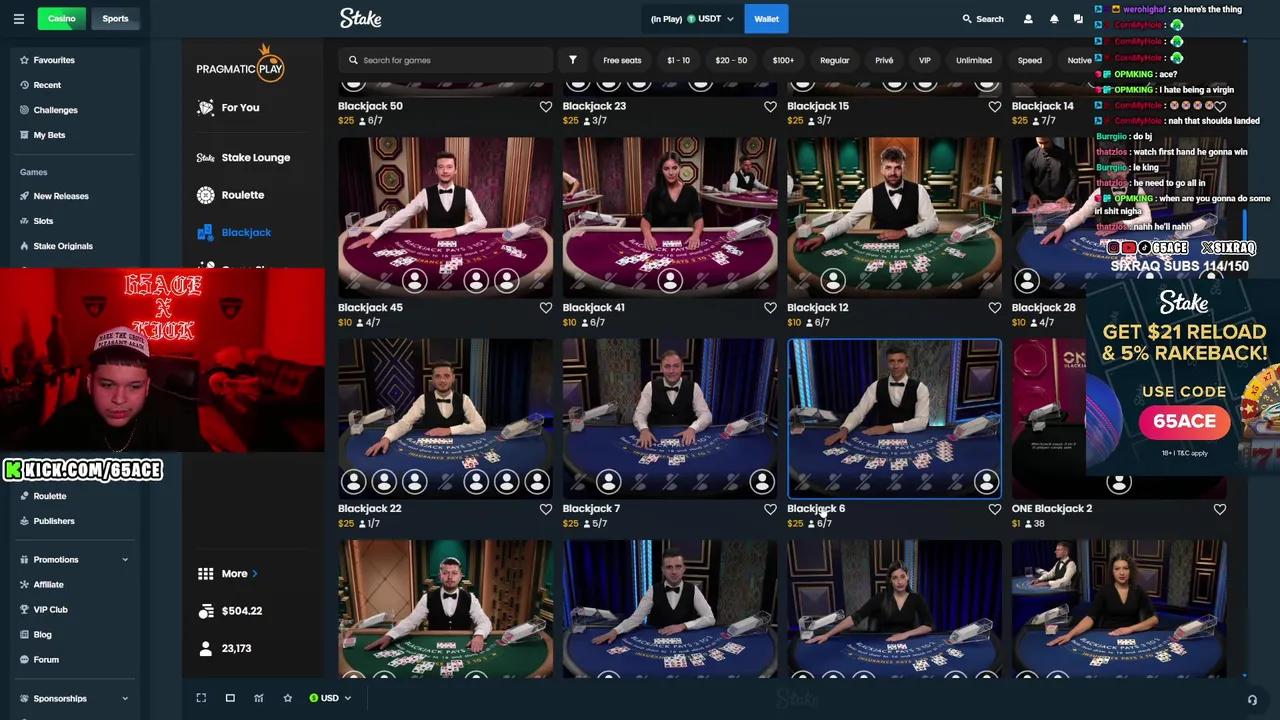Open the filter funnel icon

(573, 60)
